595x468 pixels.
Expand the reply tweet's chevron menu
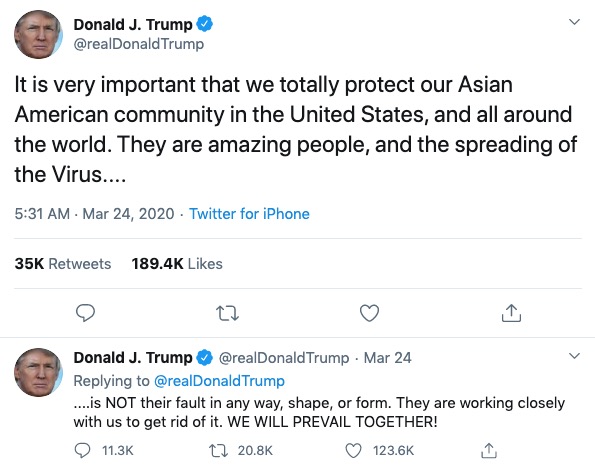pyautogui.click(x=575, y=356)
